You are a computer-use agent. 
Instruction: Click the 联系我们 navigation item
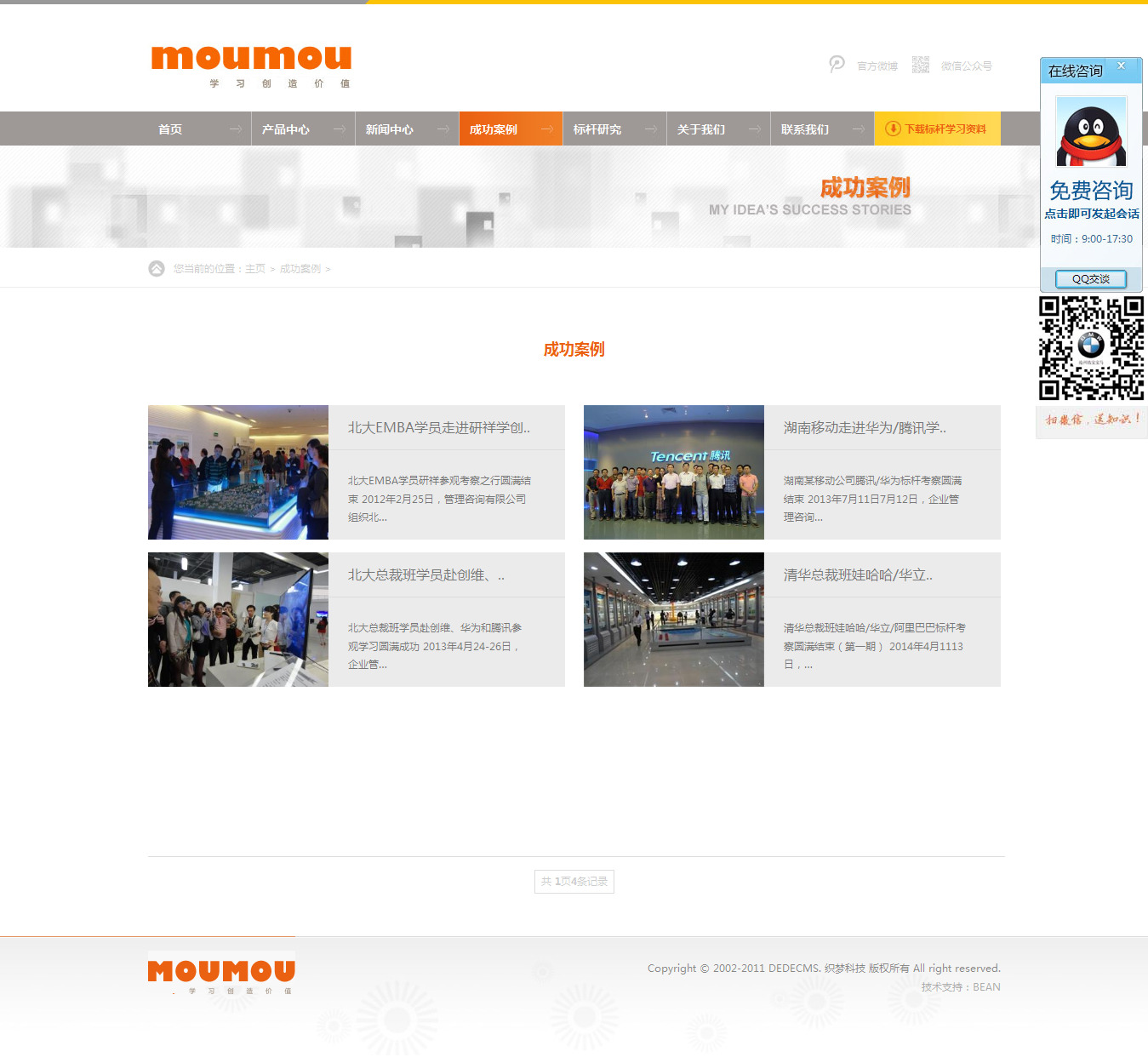805,129
